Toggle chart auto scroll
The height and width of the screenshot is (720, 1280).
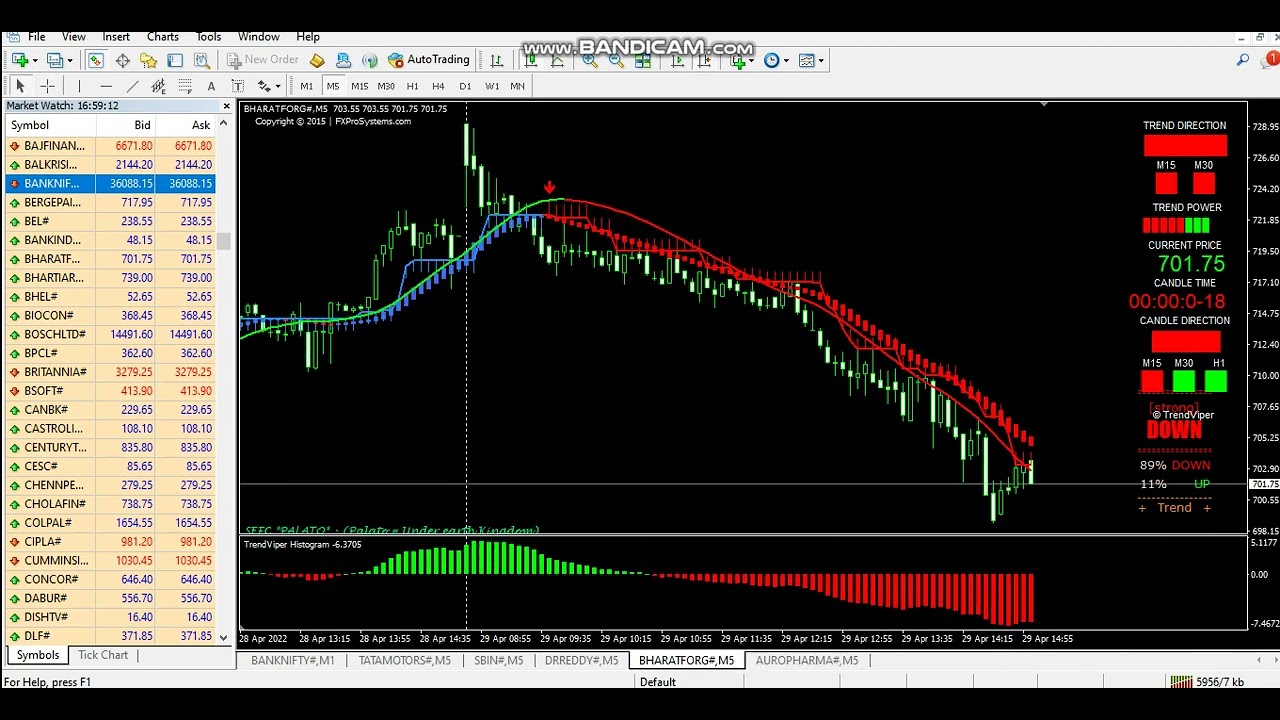click(x=678, y=60)
